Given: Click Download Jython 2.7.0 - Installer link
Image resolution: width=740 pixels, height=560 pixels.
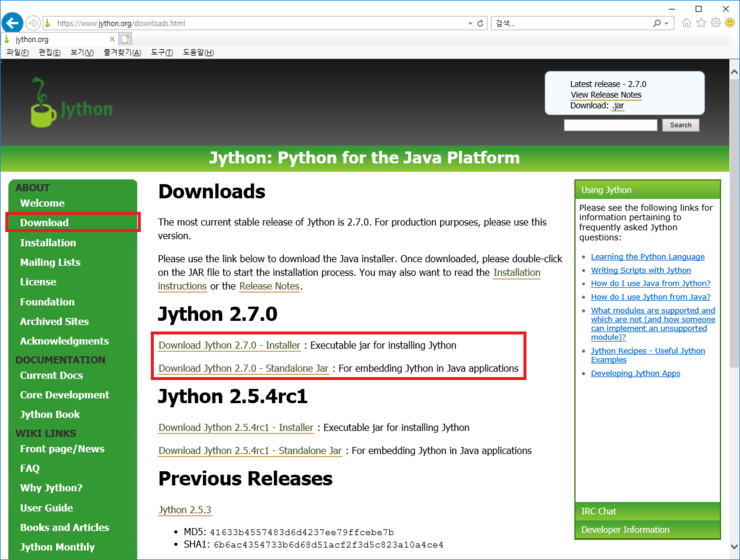Looking at the screenshot, I should pos(229,345).
